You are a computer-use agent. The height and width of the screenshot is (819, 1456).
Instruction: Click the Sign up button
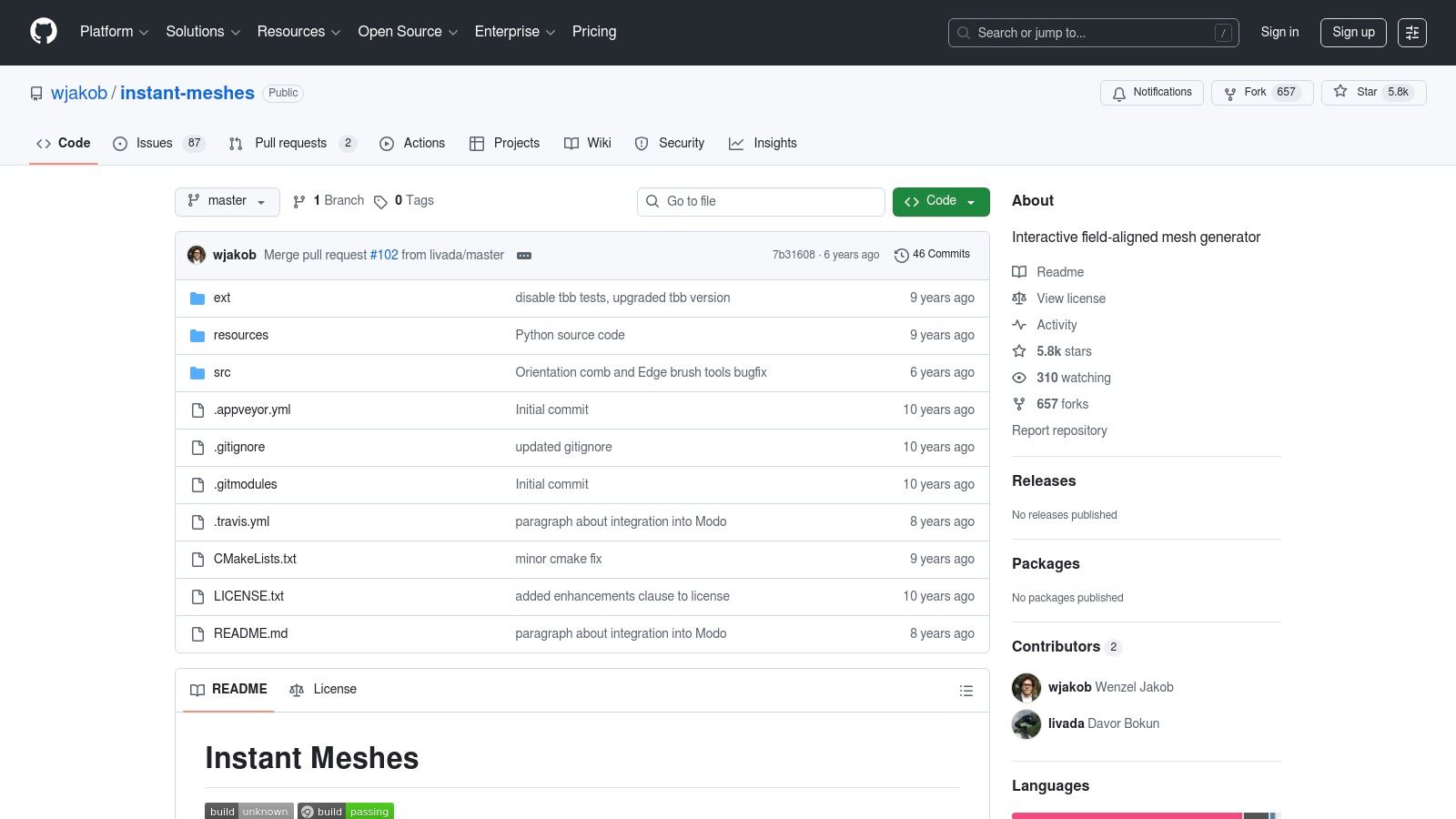1353,33
